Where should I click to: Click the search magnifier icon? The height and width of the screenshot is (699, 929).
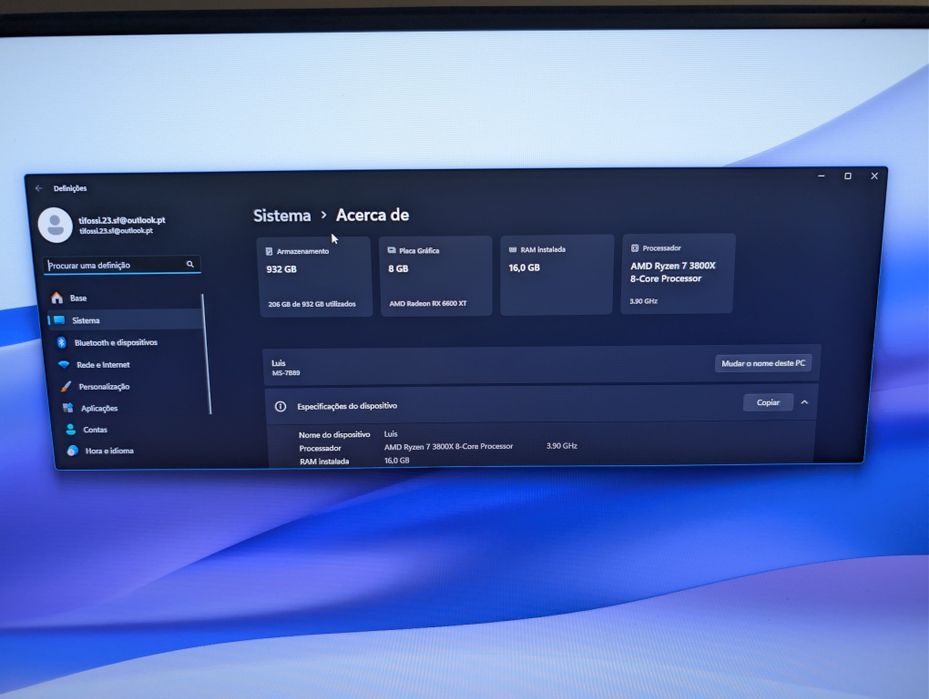point(190,264)
